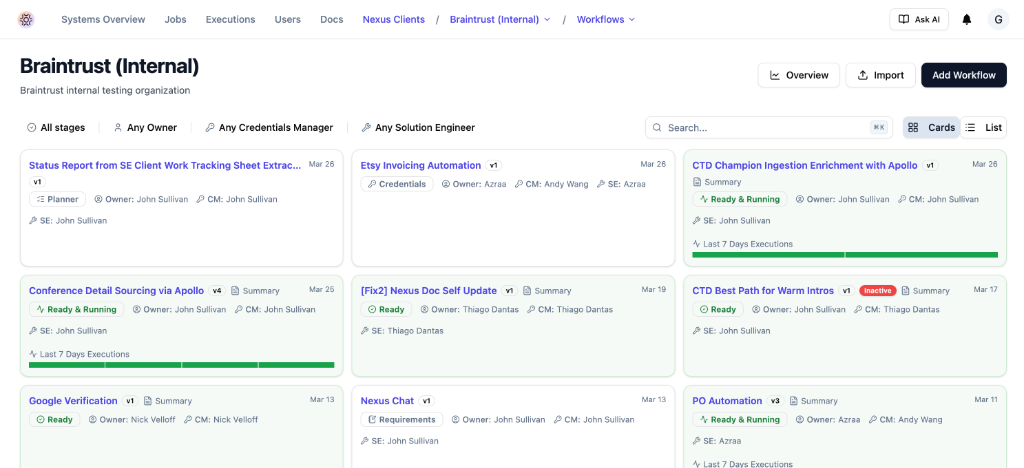Open Status Report from SE Client Work workflow
The height and width of the screenshot is (468, 1024).
(165, 166)
